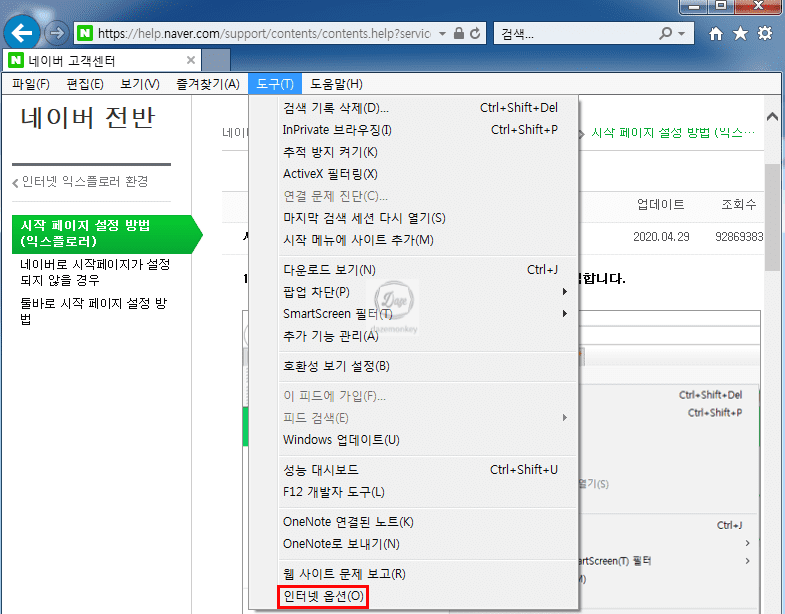Open the 보기(V) menu
Image resolution: width=785 pixels, height=614 pixels.
(x=140, y=84)
